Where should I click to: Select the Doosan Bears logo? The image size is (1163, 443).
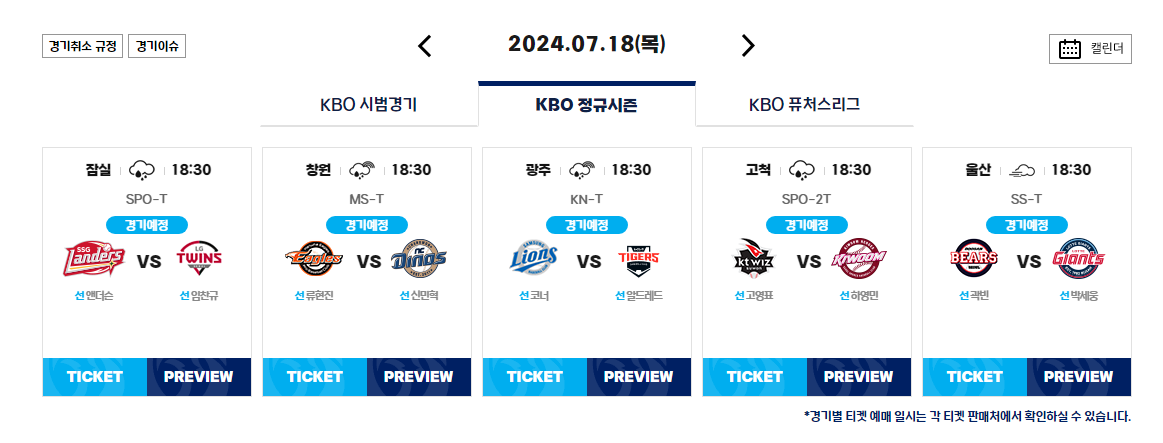point(973,259)
